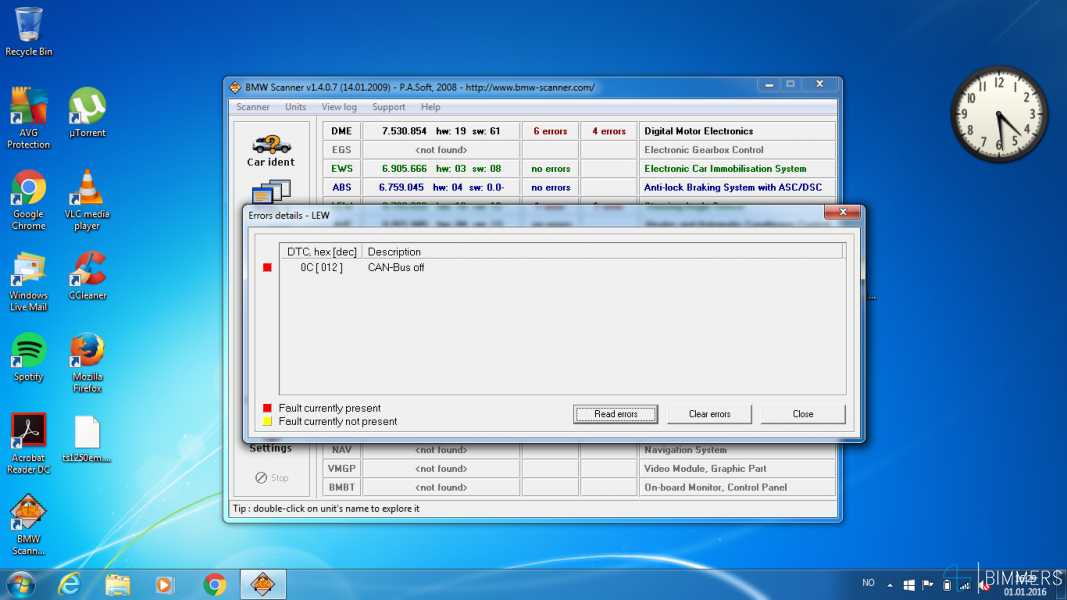The image size is (1067, 600).
Task: Switch to BMW Scanner taskbar button
Action: pos(263,584)
